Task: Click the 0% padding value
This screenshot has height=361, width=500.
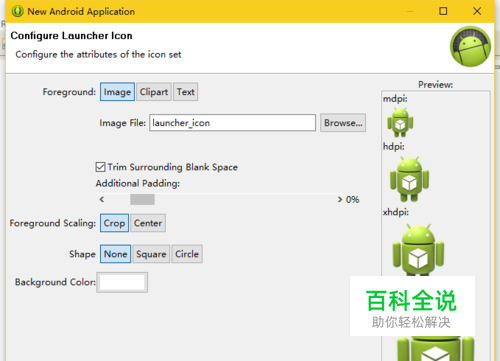Action: (x=352, y=200)
